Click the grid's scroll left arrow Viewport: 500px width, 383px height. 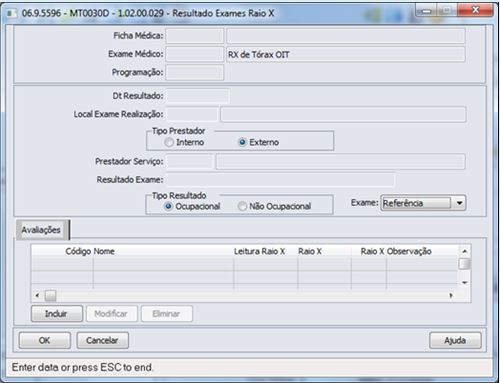(37, 295)
